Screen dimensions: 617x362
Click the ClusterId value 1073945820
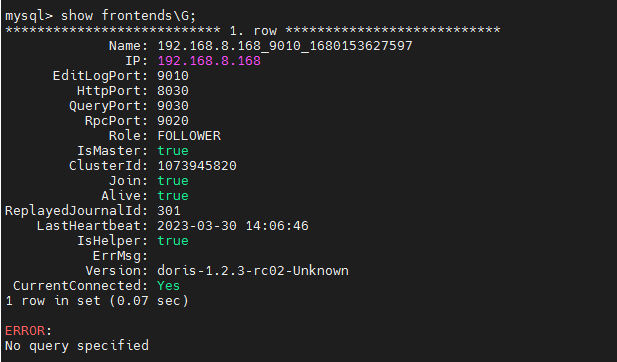pos(197,166)
